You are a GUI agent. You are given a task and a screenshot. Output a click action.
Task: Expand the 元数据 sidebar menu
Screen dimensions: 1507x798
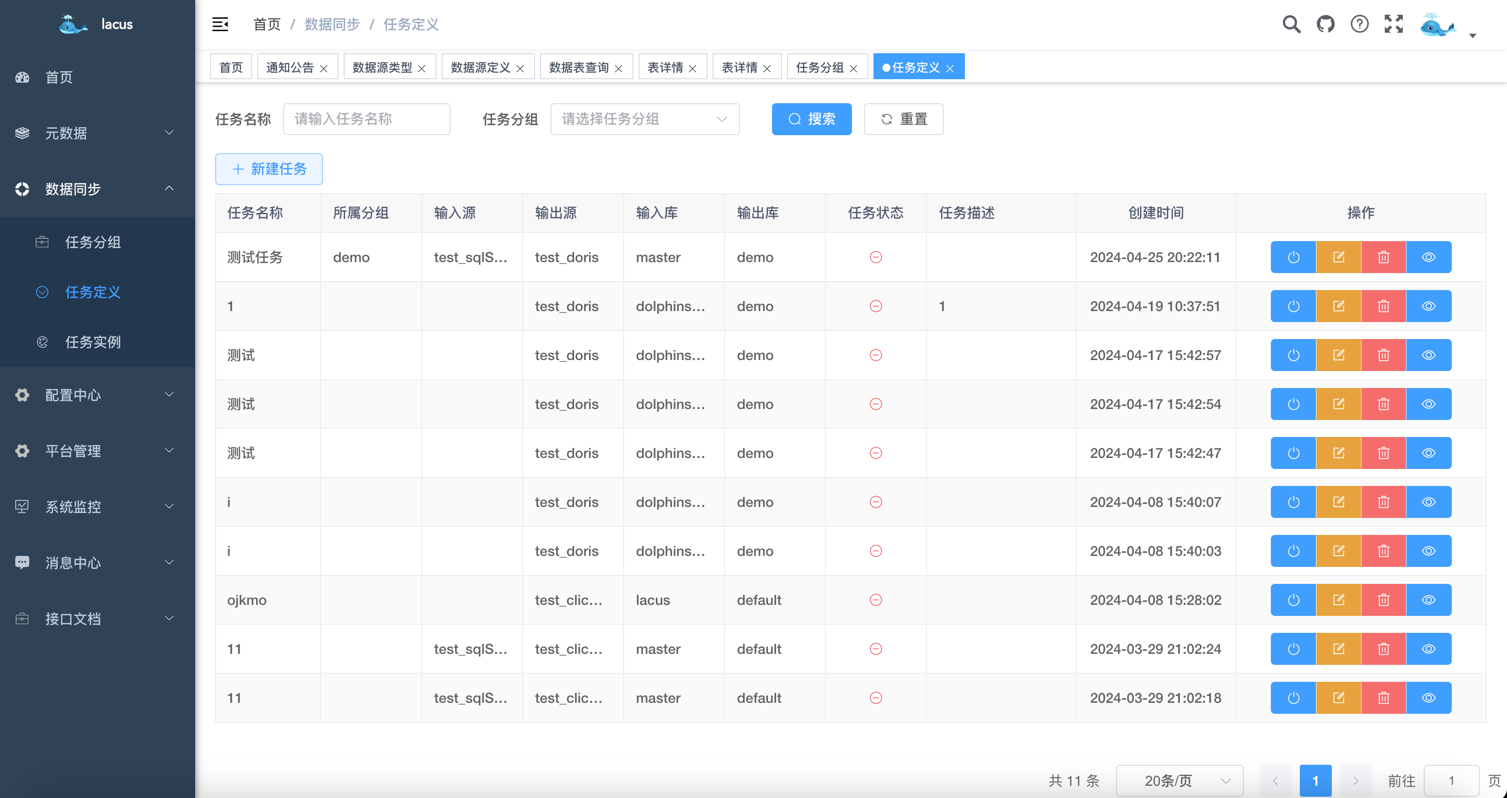click(x=97, y=133)
